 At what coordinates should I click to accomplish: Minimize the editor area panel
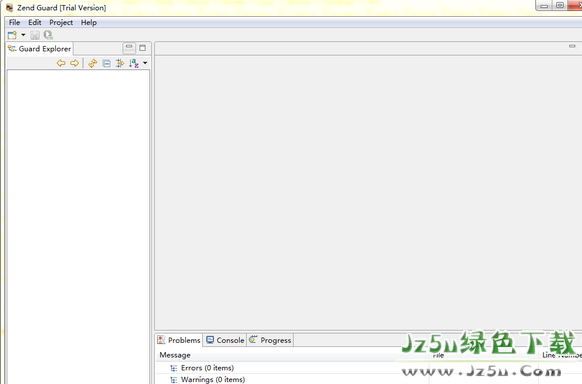572,46
